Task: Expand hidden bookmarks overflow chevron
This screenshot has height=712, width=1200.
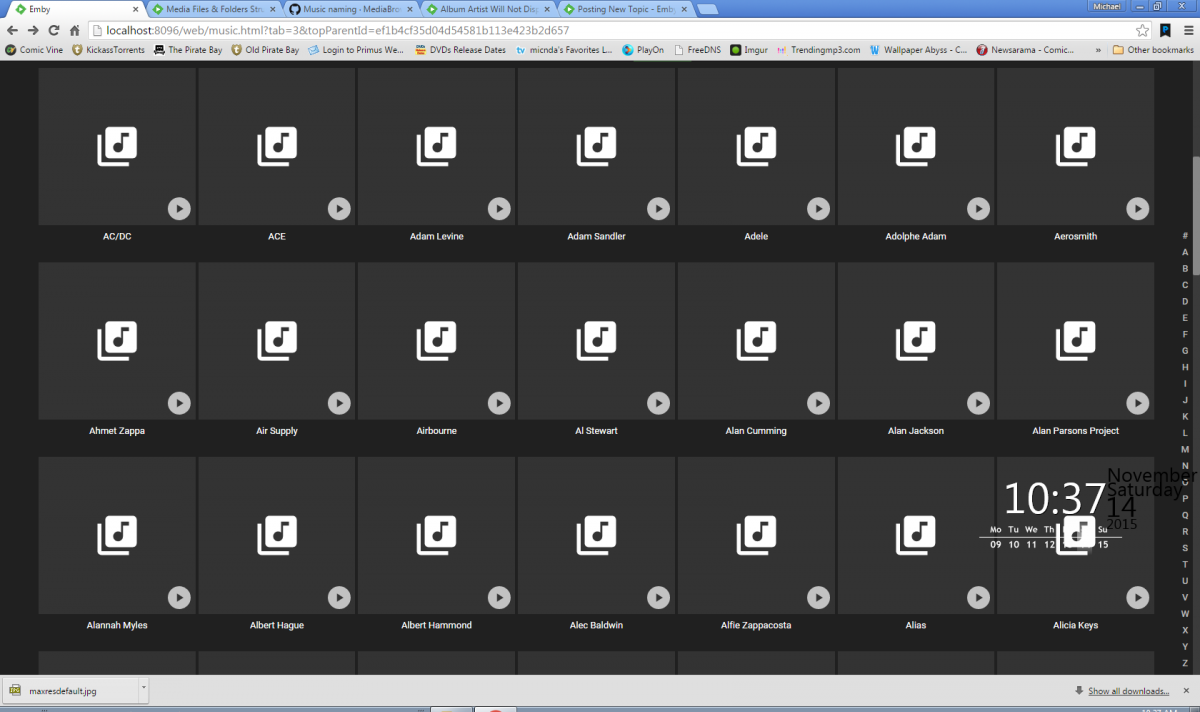Action: [x=1099, y=49]
